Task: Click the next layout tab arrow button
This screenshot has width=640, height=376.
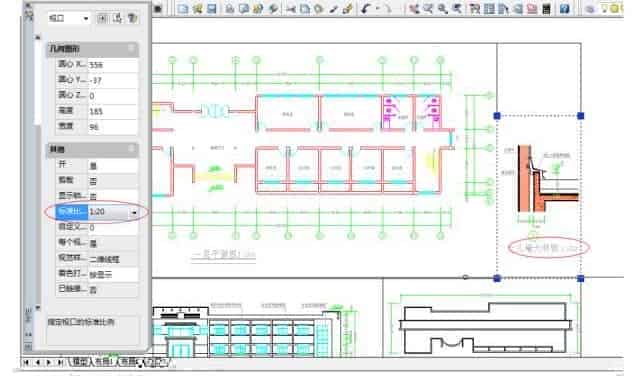Action: (49, 362)
